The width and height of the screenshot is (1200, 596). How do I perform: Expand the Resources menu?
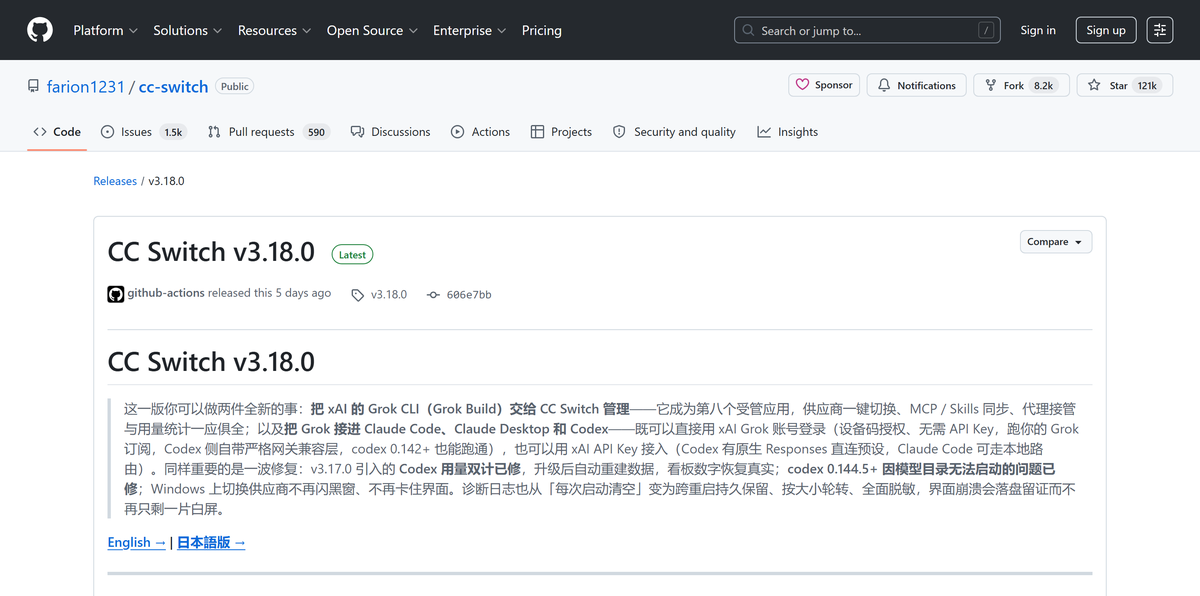[275, 30]
